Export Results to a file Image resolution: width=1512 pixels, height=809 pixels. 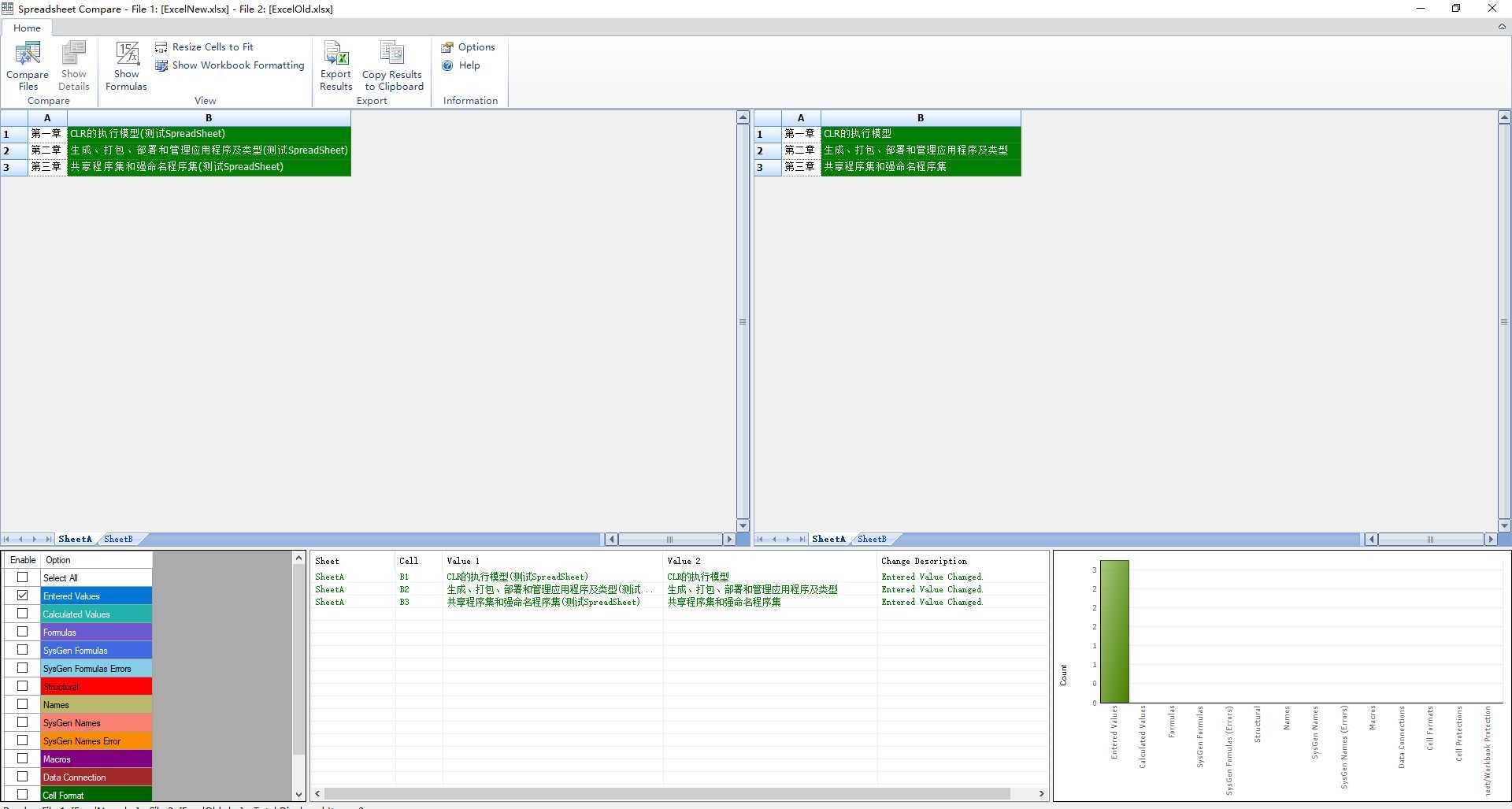tap(335, 66)
